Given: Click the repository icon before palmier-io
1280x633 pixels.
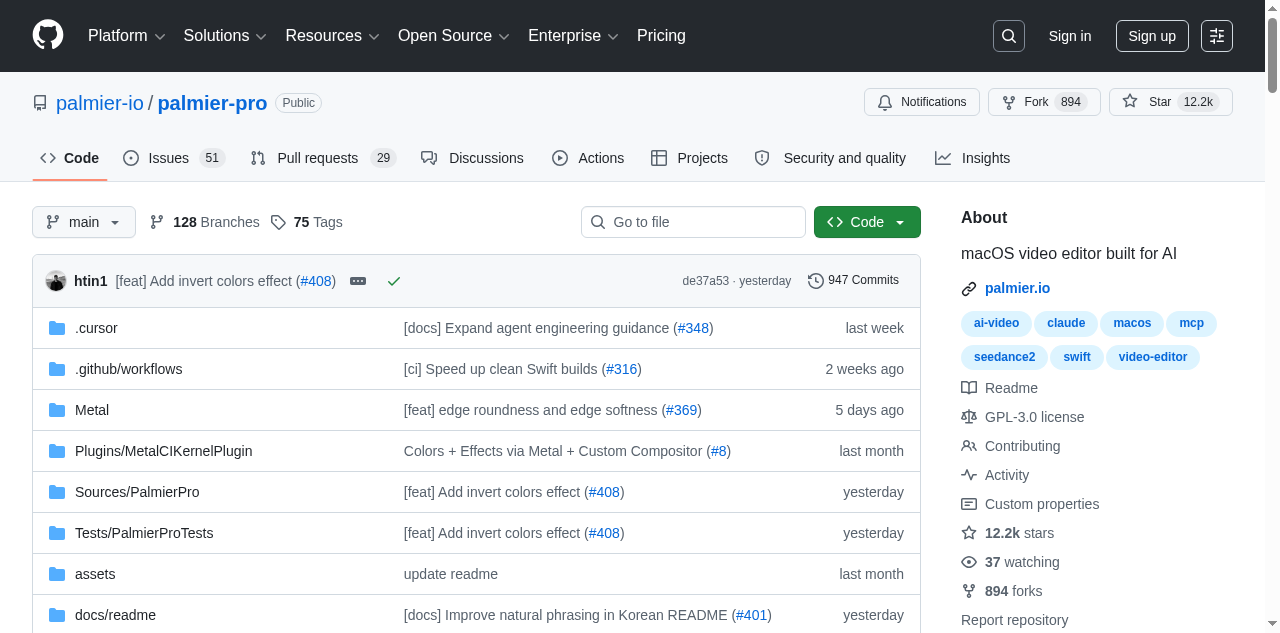Looking at the screenshot, I should coord(40,103).
